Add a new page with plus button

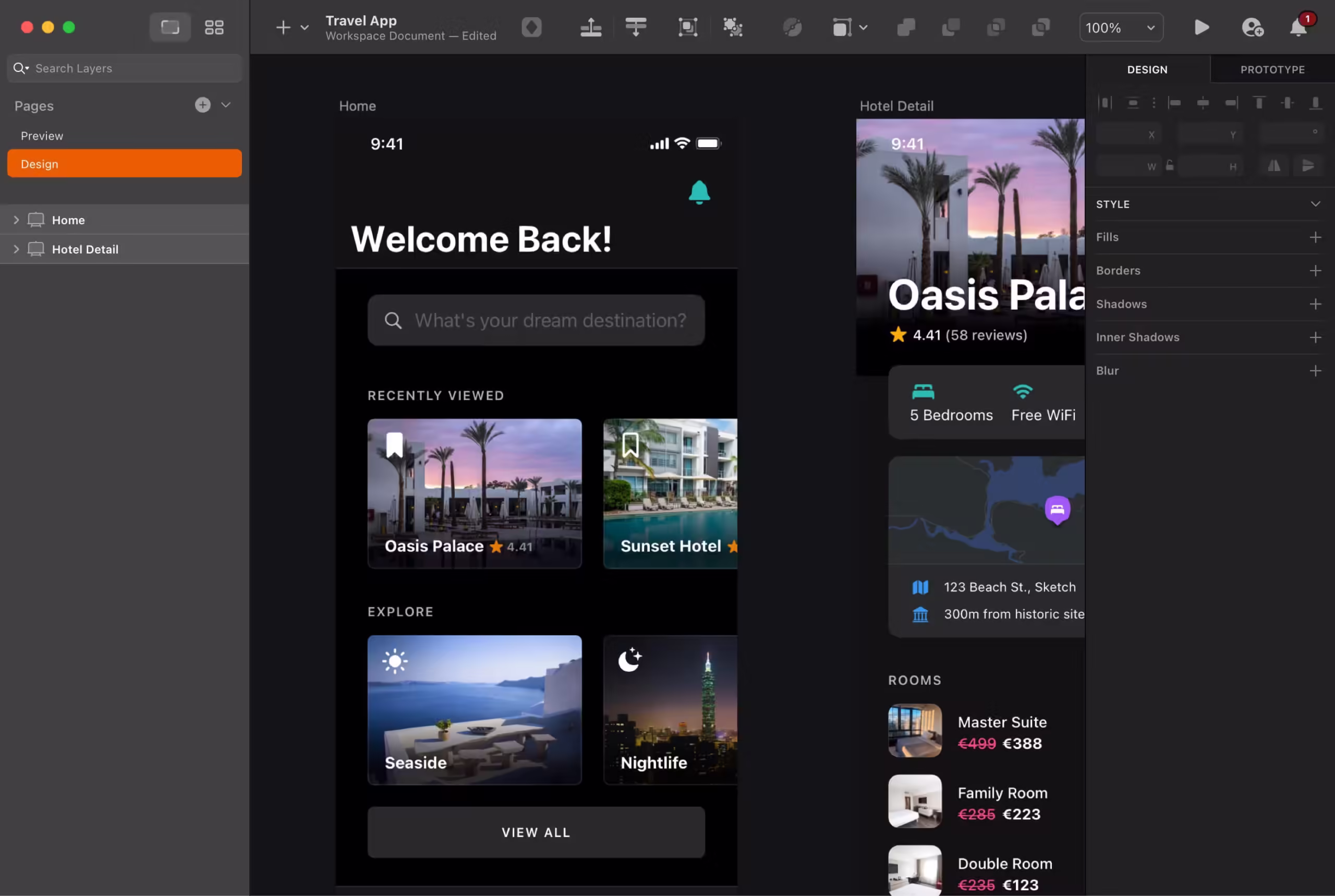point(202,105)
